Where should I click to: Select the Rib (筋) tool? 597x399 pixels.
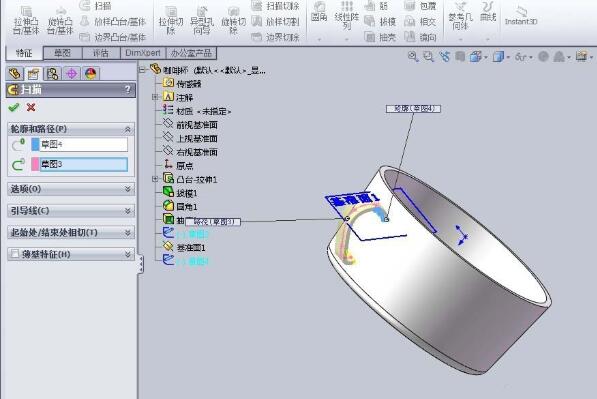(376, 6)
